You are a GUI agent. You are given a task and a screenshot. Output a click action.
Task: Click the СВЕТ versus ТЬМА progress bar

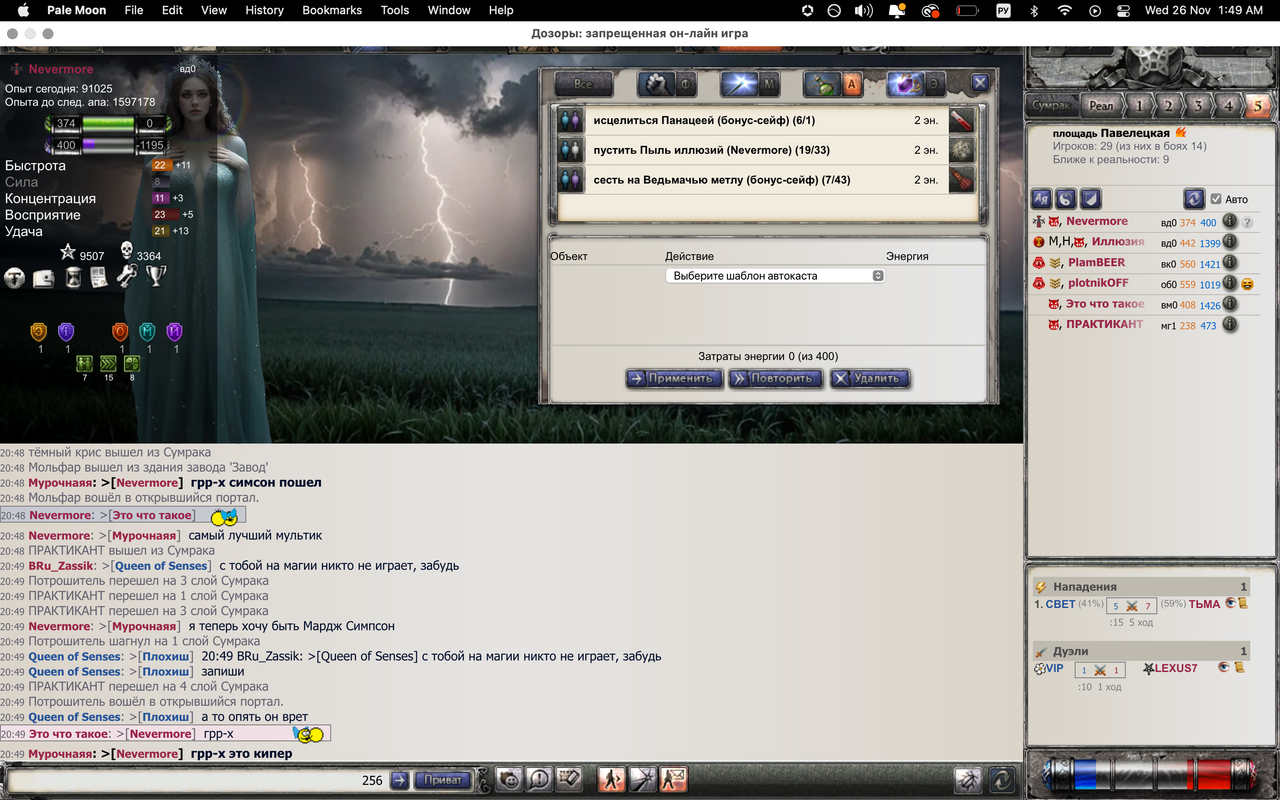(x=1131, y=605)
